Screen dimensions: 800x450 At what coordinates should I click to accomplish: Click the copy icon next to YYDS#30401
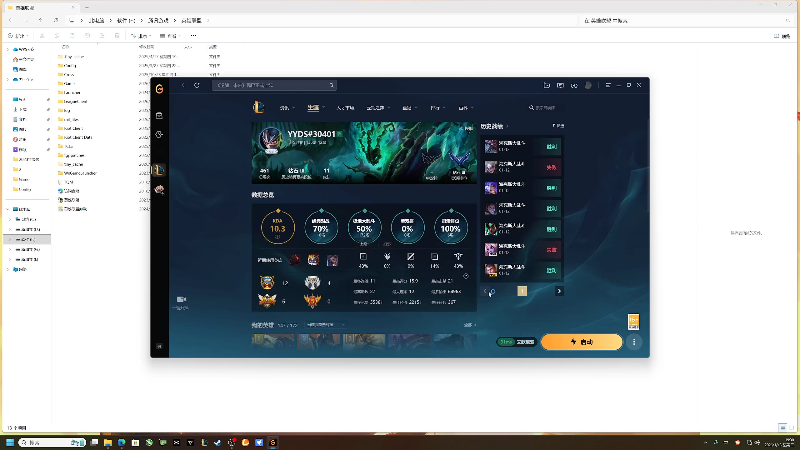pyautogui.click(x=339, y=134)
